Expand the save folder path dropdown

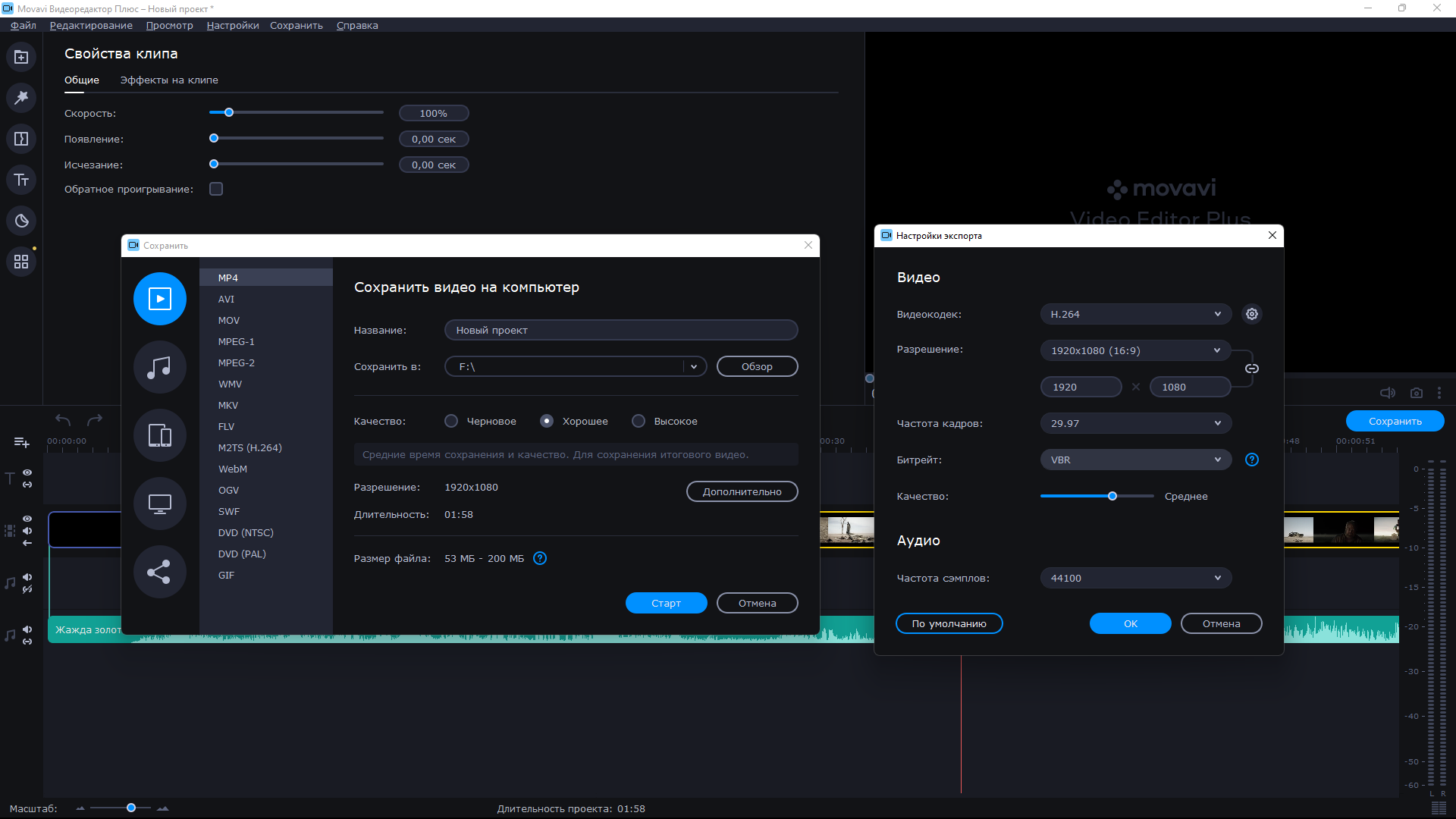click(x=693, y=367)
